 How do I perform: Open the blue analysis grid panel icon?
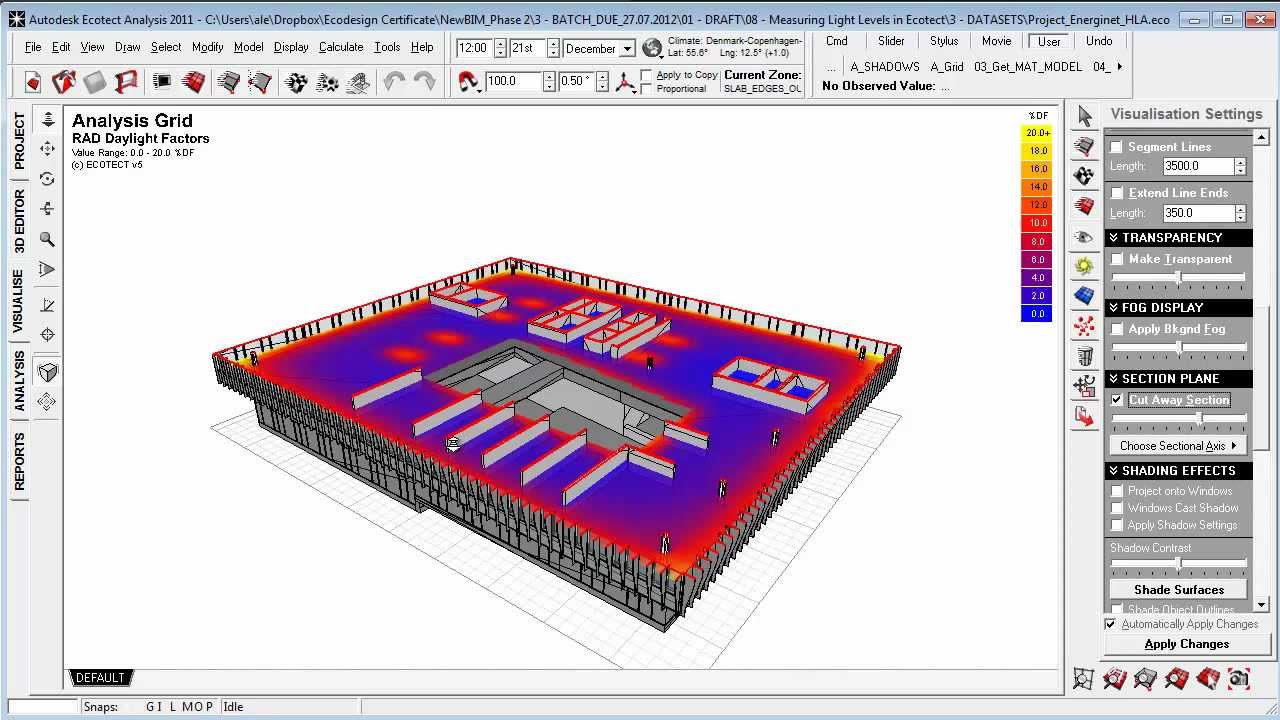[x=1084, y=296]
